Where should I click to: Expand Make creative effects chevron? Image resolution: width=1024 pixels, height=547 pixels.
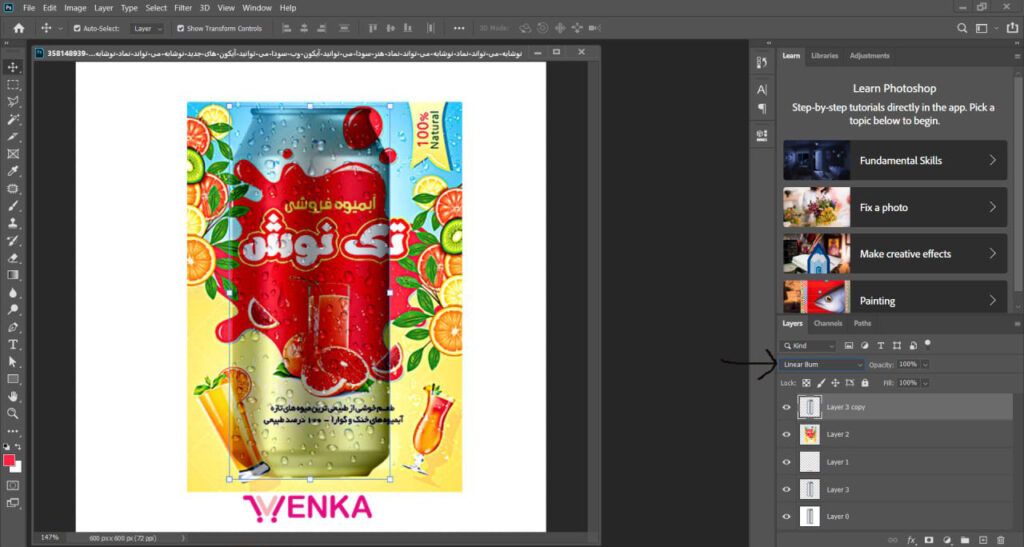tap(993, 253)
